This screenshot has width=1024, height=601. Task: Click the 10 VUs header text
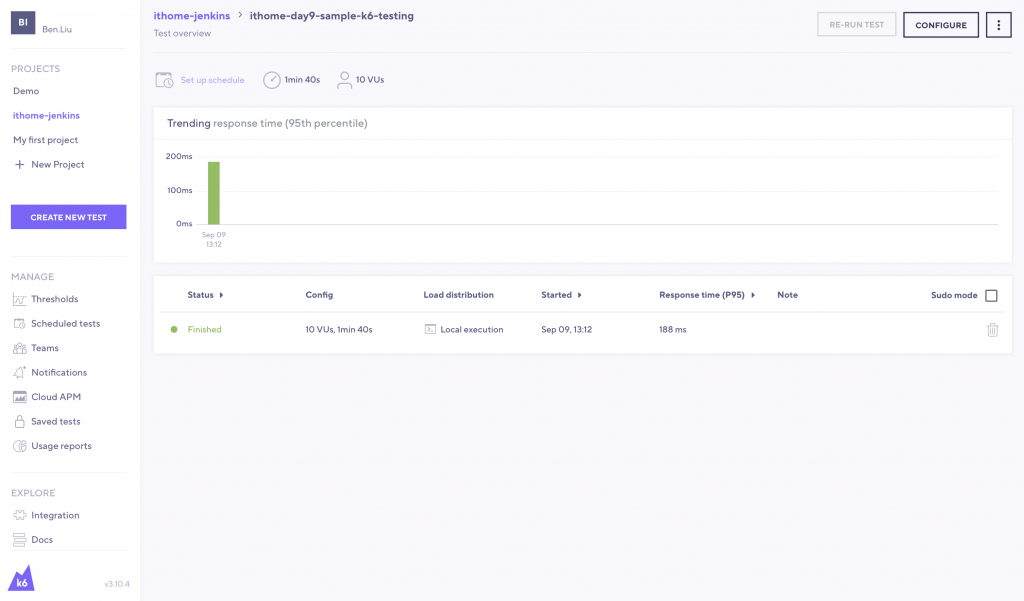coord(370,80)
